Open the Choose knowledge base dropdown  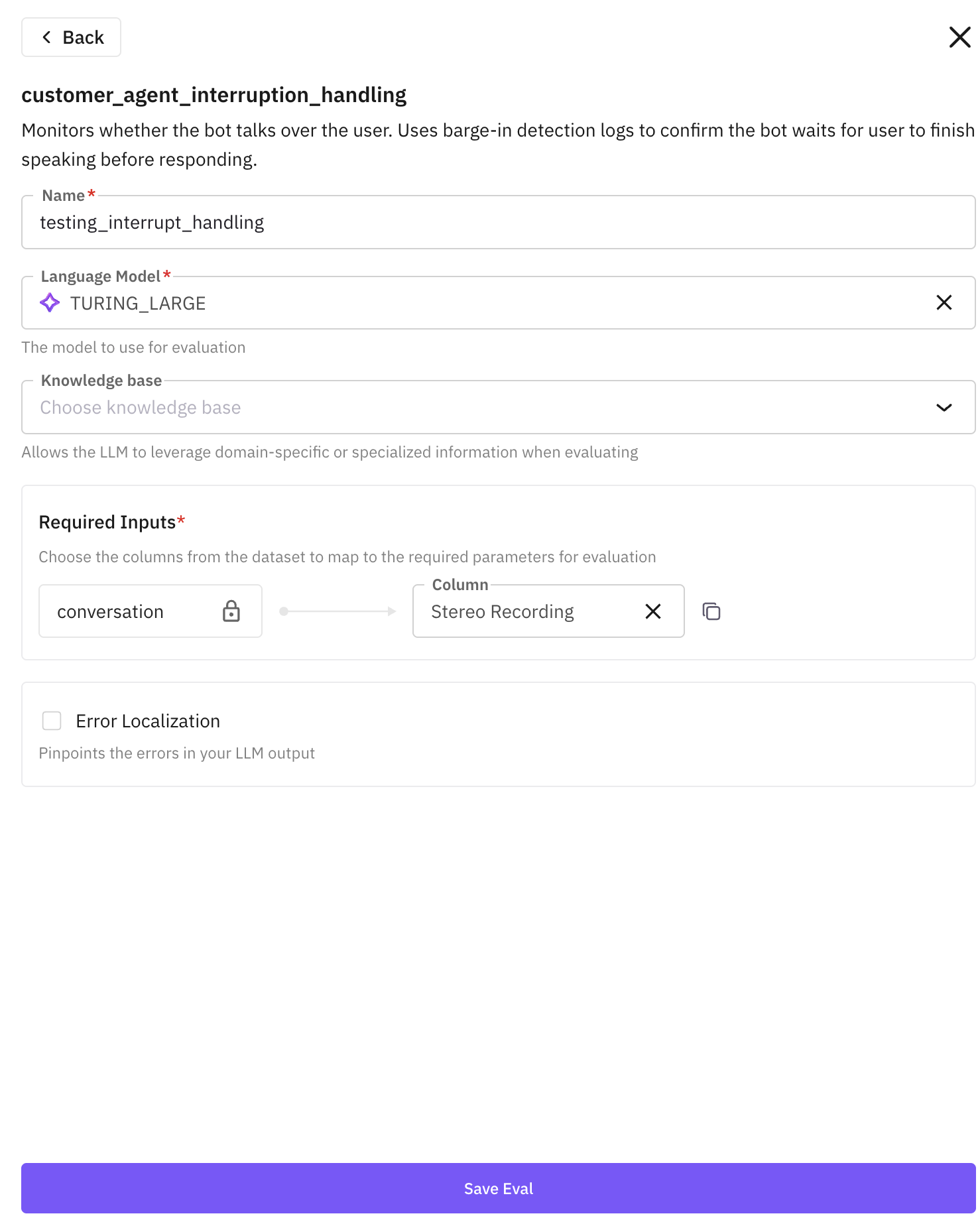click(x=464, y=408)
